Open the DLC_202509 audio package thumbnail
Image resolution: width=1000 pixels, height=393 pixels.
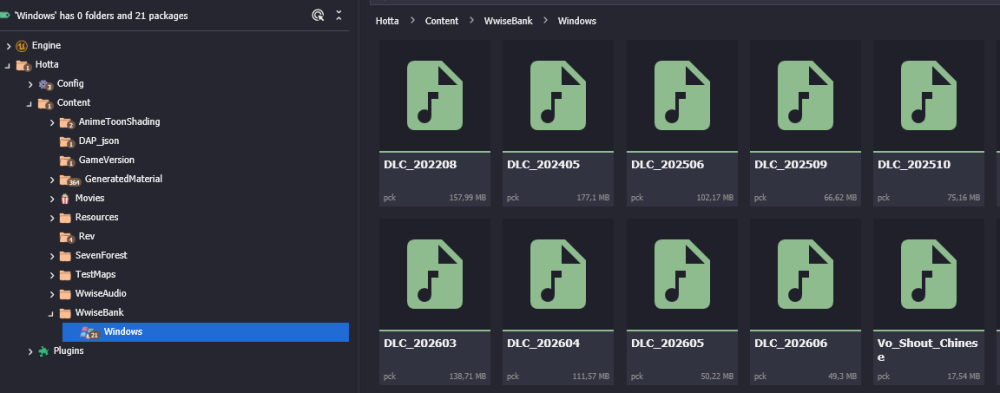point(805,96)
